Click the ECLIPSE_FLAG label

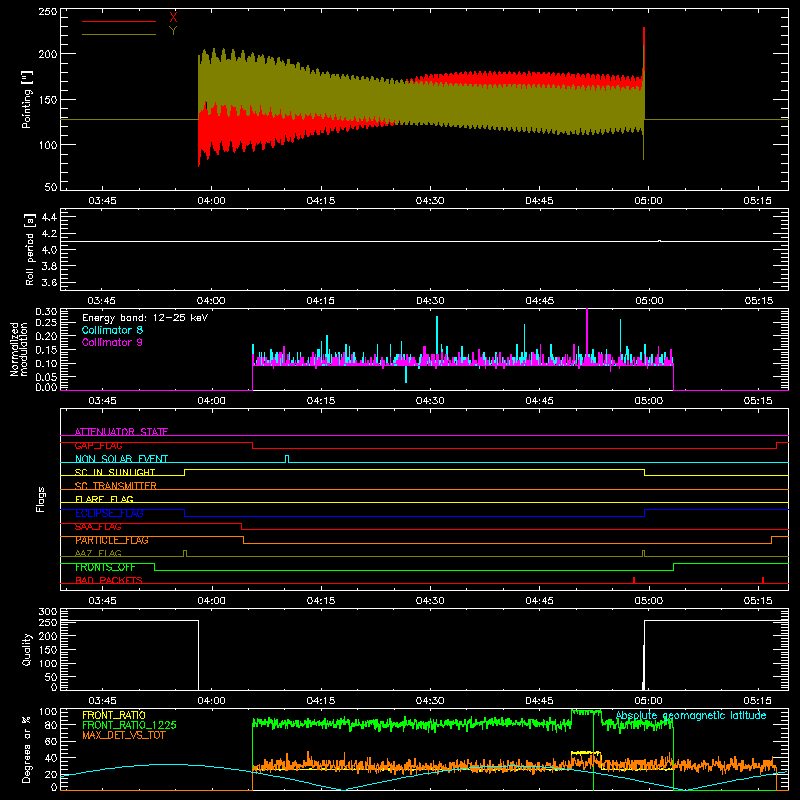(x=109, y=513)
